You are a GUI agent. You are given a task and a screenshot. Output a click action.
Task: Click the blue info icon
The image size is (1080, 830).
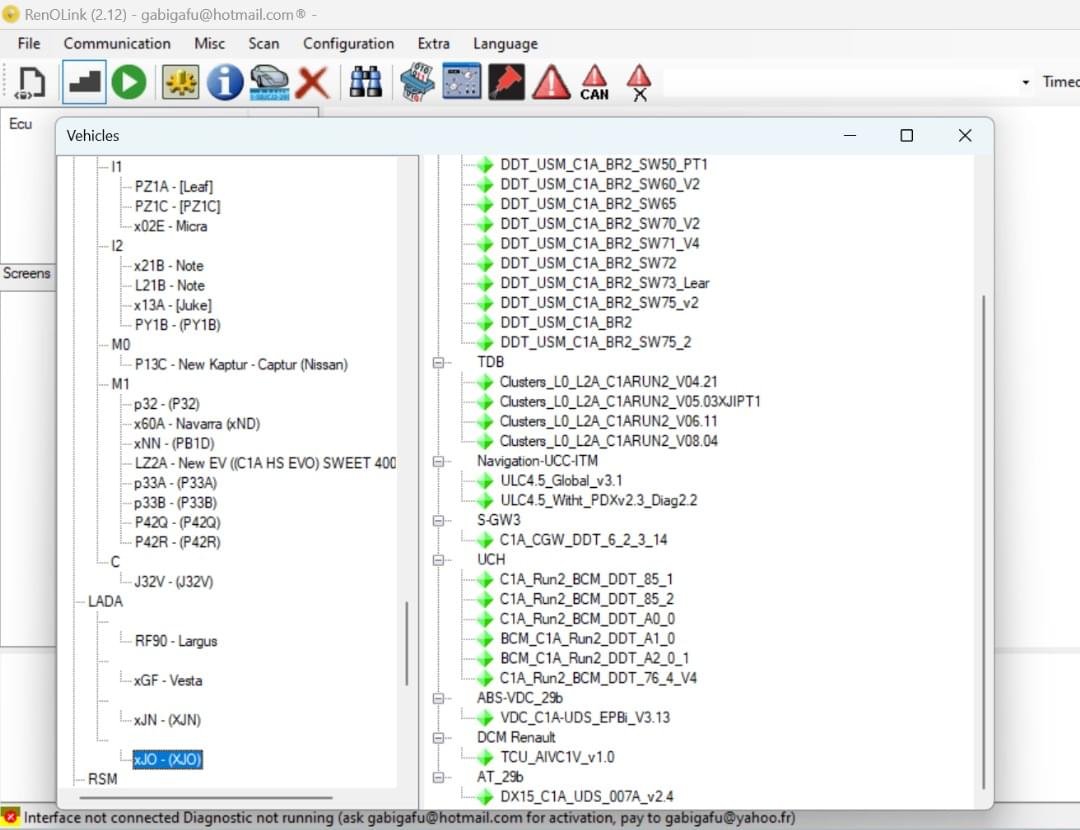[x=225, y=82]
